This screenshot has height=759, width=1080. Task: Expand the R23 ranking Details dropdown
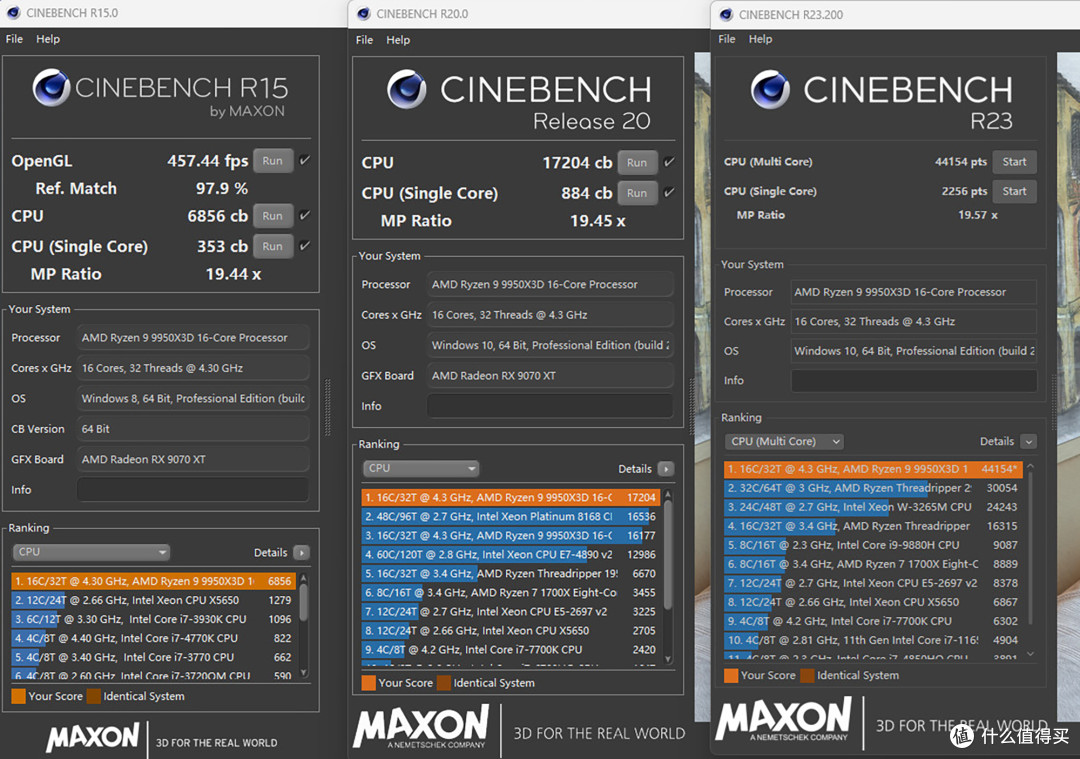click(x=1028, y=441)
